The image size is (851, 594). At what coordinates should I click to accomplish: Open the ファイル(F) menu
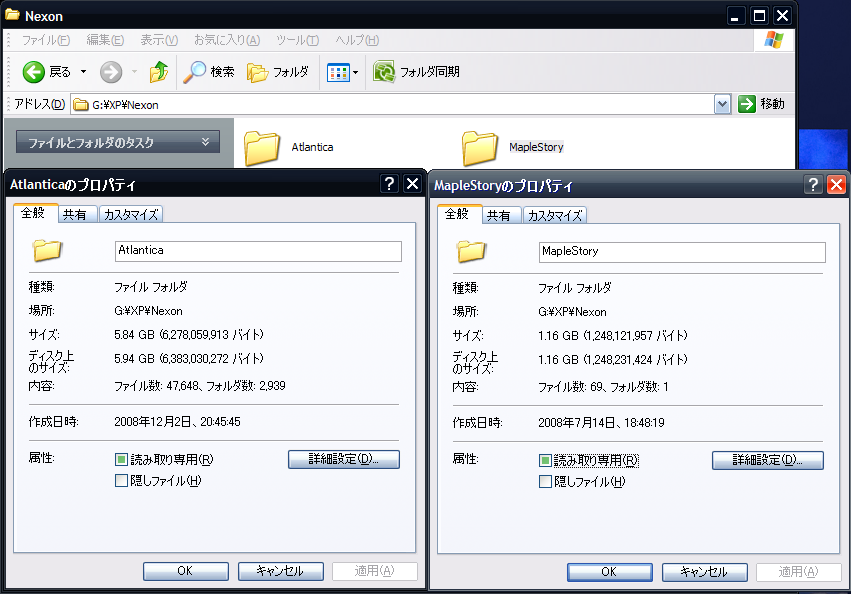pos(46,40)
